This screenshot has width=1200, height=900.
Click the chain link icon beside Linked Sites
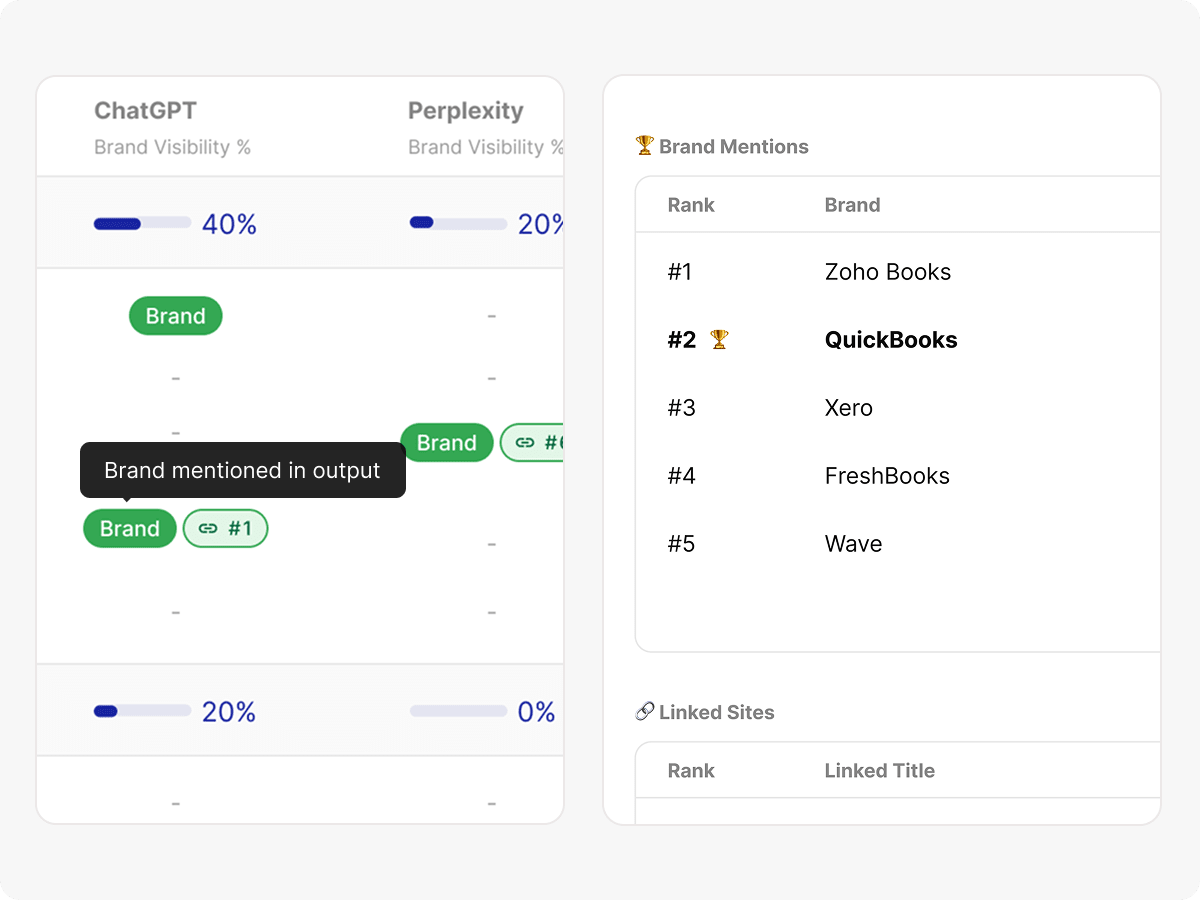644,712
